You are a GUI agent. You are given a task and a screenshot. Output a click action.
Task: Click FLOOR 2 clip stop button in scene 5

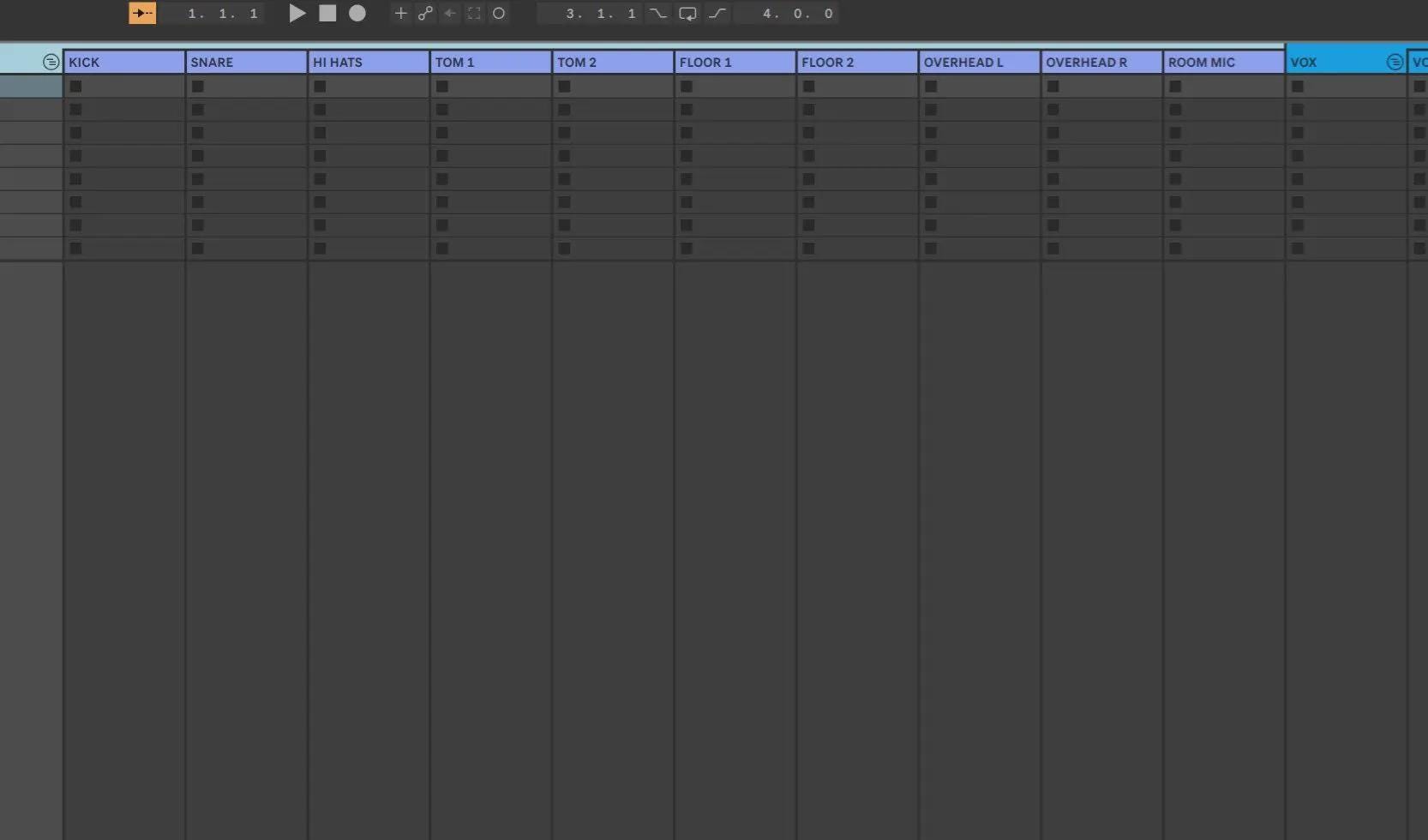coord(808,179)
